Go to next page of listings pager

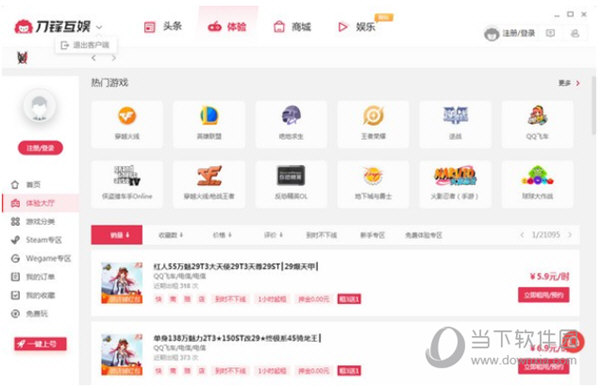coord(570,235)
